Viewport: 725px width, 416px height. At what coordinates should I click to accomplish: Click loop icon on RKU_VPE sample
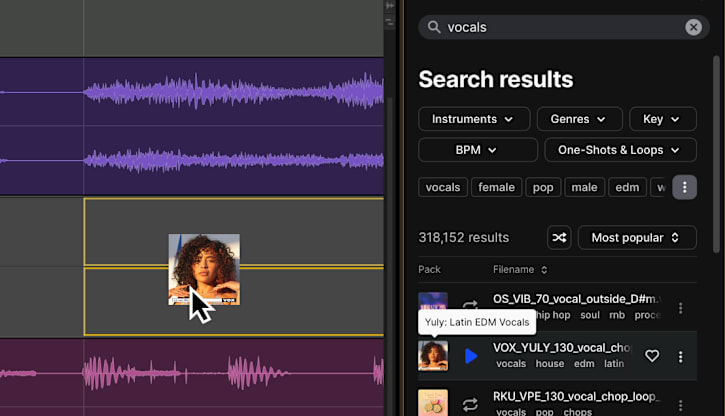click(470, 404)
